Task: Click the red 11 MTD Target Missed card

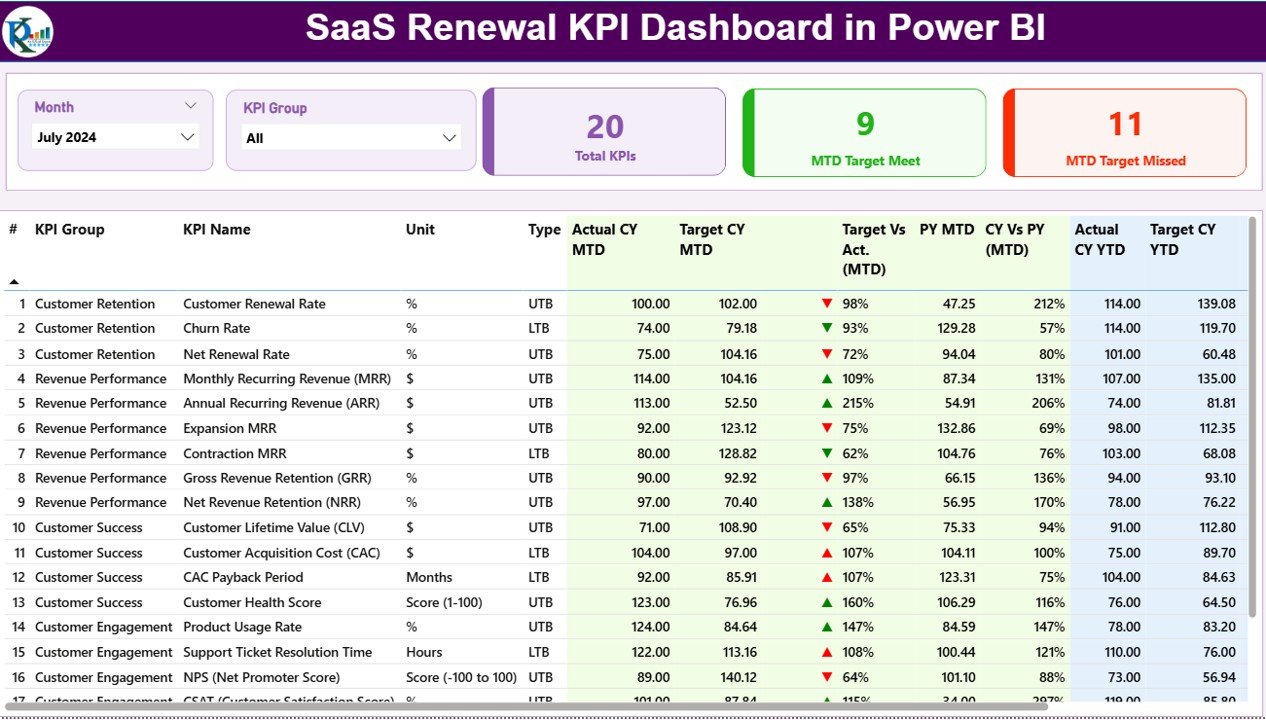Action: click(1124, 131)
